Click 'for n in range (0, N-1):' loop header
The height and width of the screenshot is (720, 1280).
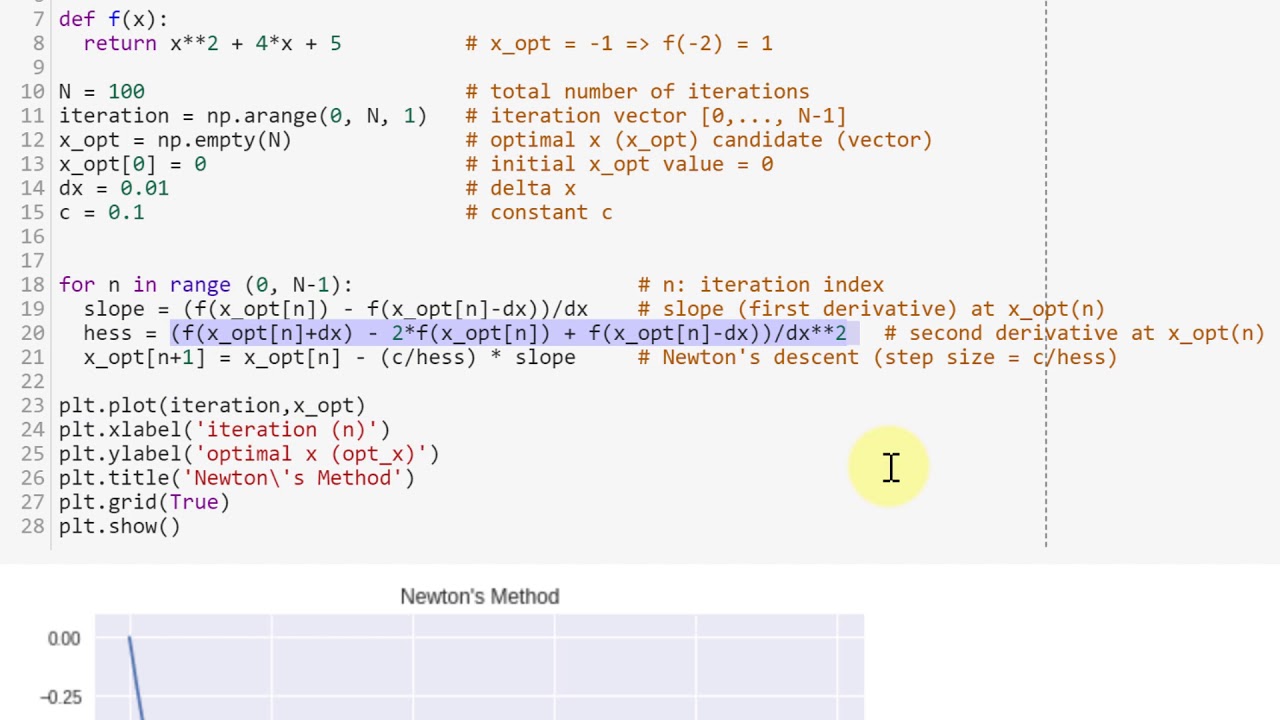coord(206,284)
